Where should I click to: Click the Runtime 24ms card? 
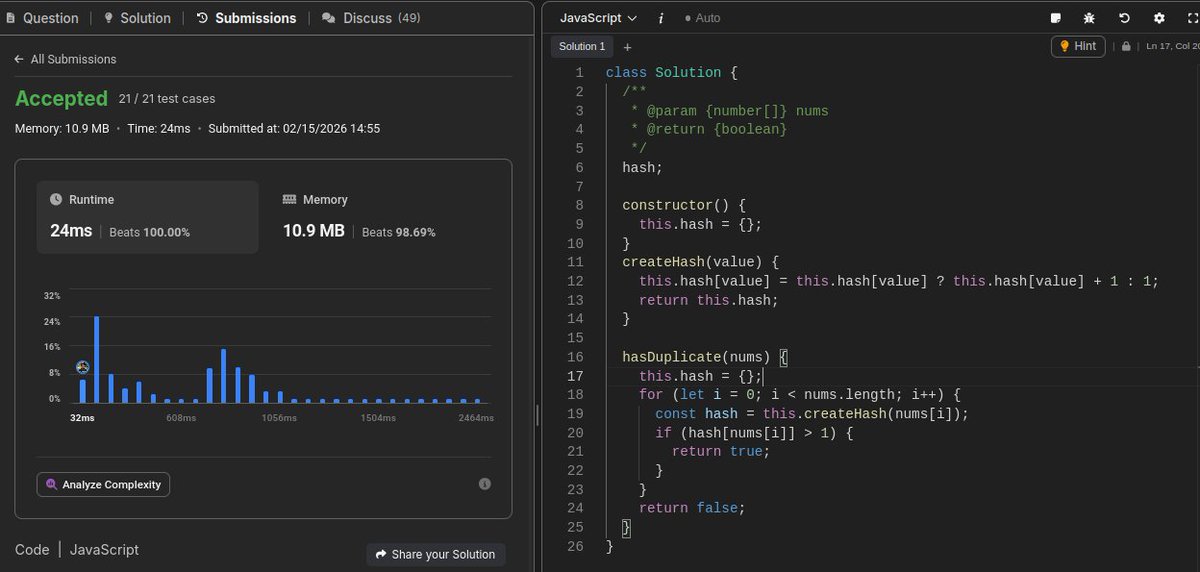point(148,217)
